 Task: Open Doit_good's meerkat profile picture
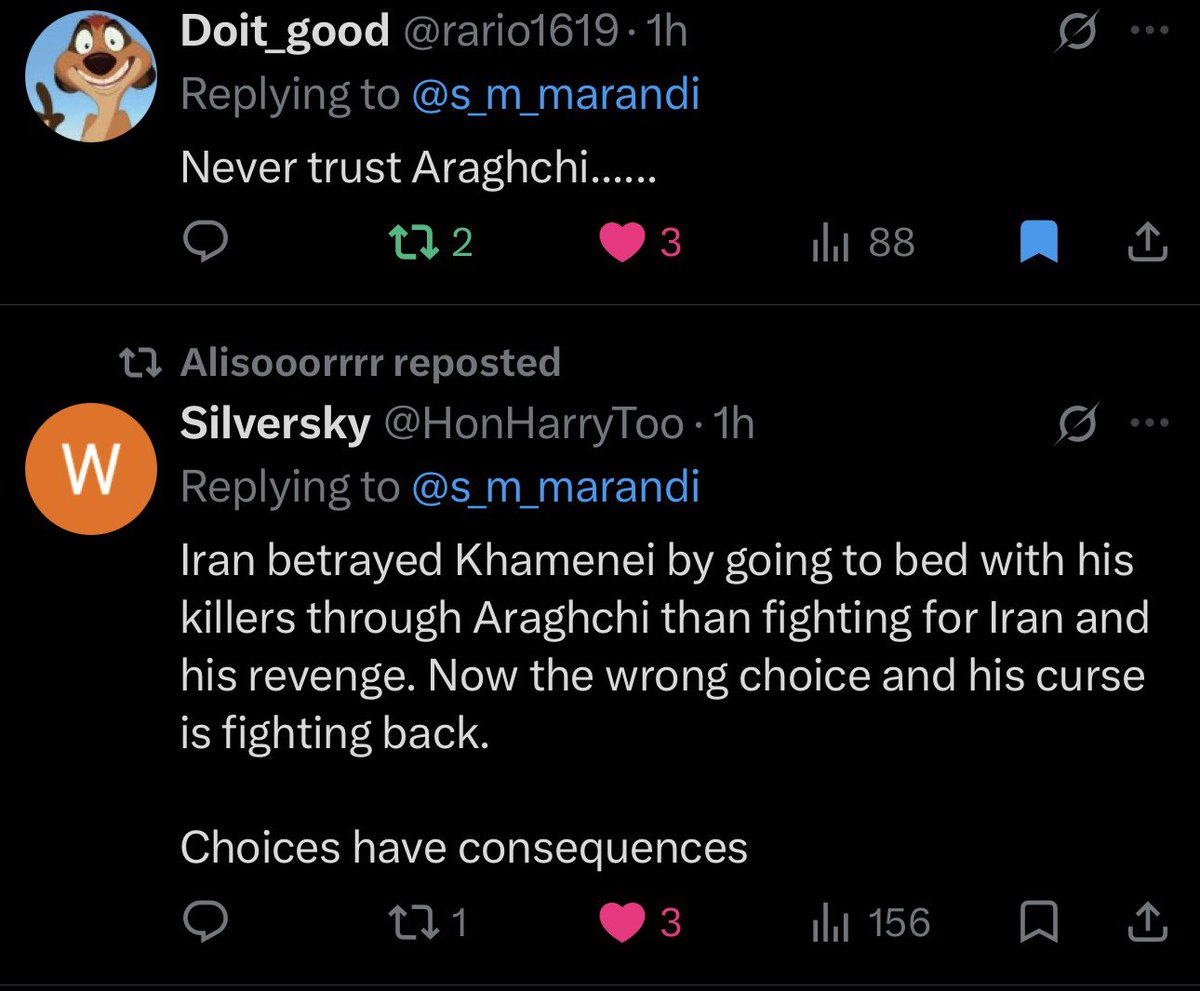click(x=91, y=76)
